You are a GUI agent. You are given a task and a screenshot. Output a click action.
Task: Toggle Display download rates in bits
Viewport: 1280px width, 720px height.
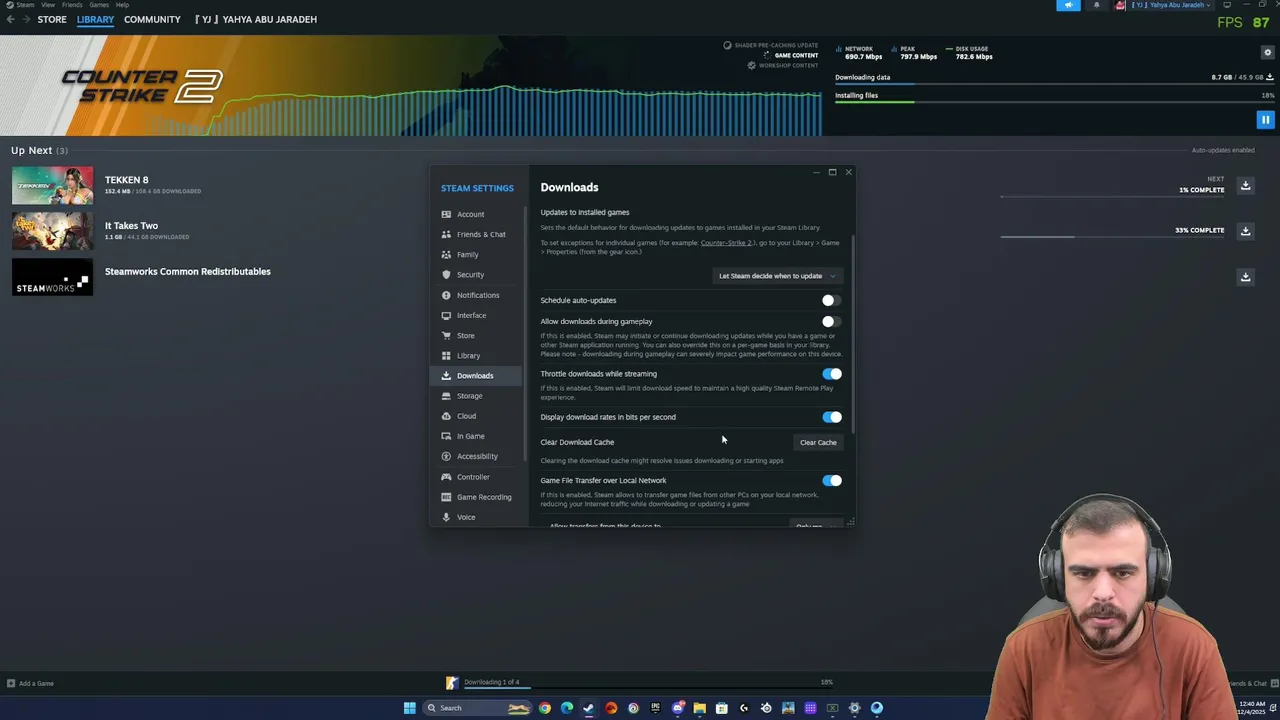[x=832, y=417]
